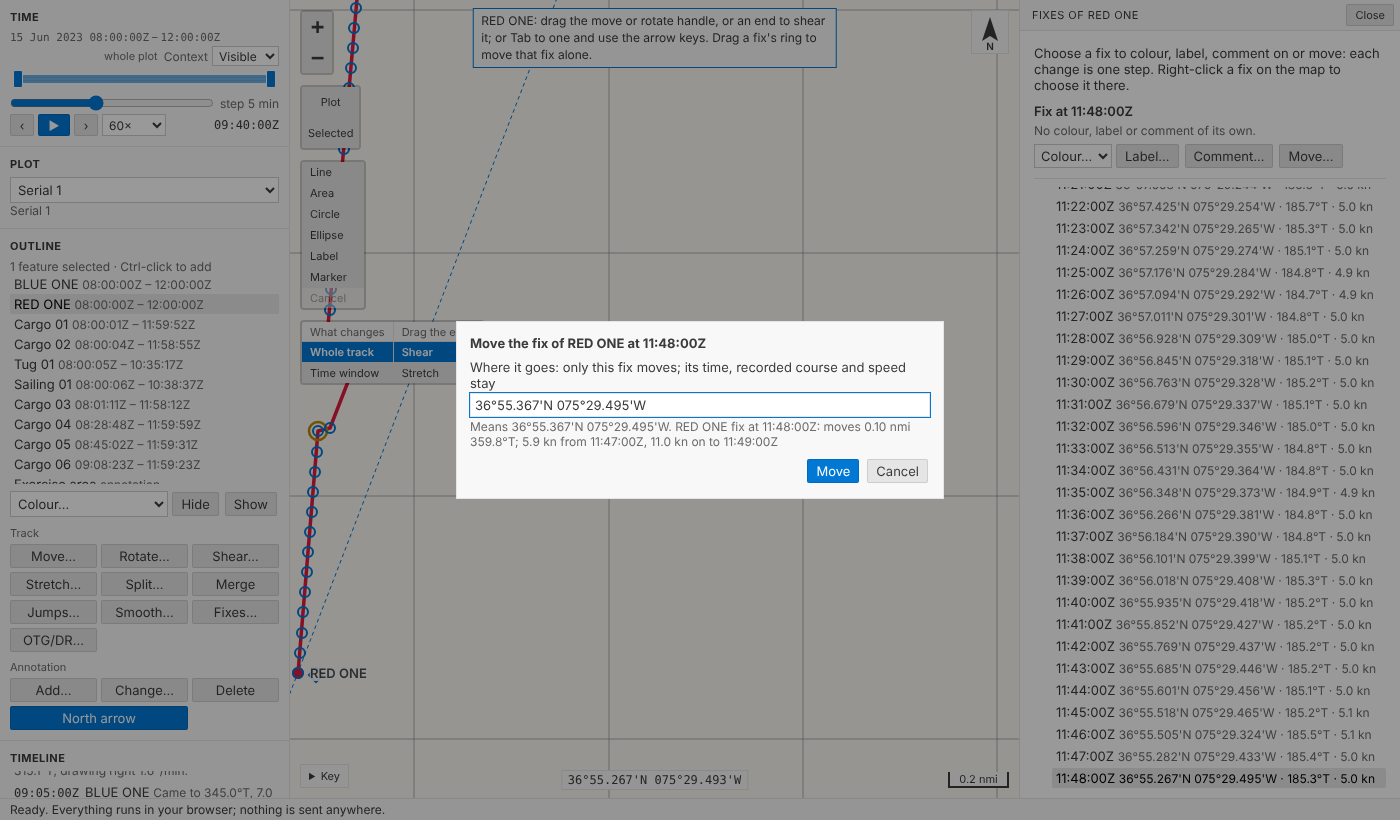This screenshot has height=820, width=1400.
Task: Zoom out with the minus map button
Action: (x=318, y=58)
